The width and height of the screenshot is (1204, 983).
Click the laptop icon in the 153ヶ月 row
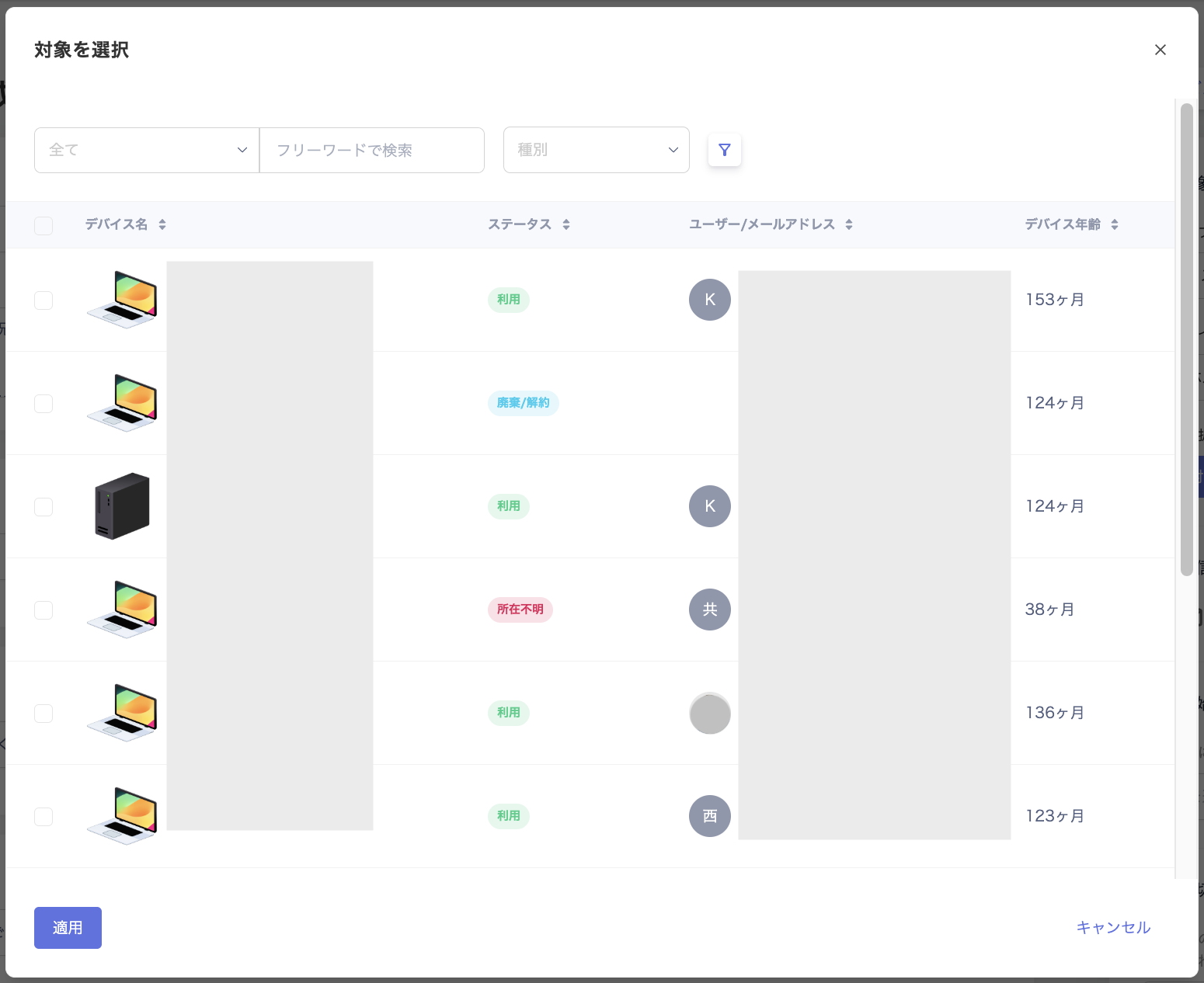point(122,300)
